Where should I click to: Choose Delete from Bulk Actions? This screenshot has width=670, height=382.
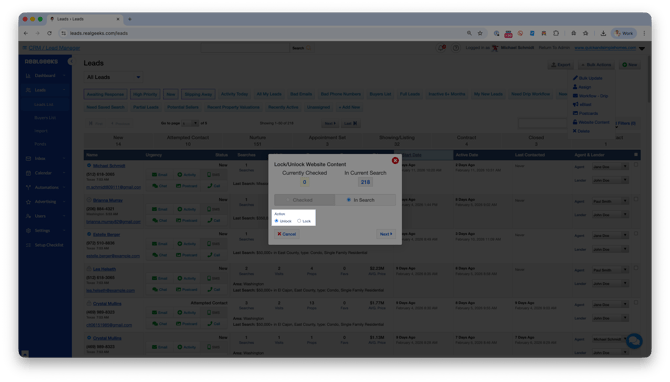click(581, 131)
